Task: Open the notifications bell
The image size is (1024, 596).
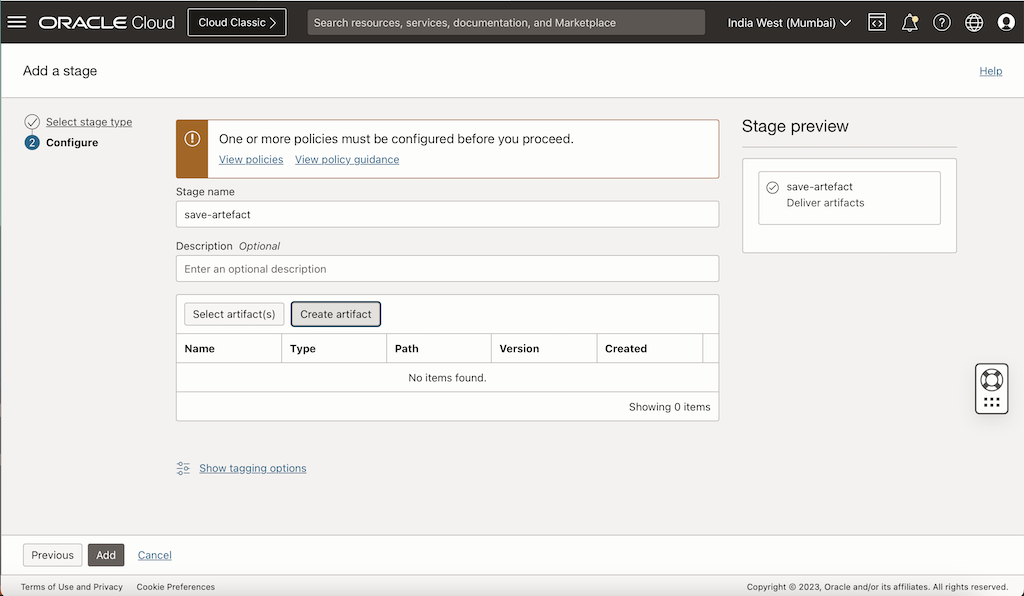Action: (x=910, y=22)
